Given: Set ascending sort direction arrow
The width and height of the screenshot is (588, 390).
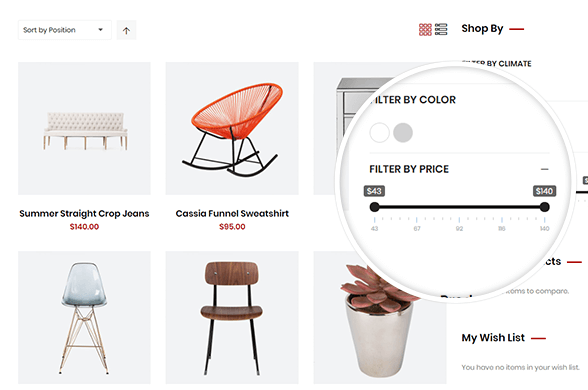Looking at the screenshot, I should (126, 30).
